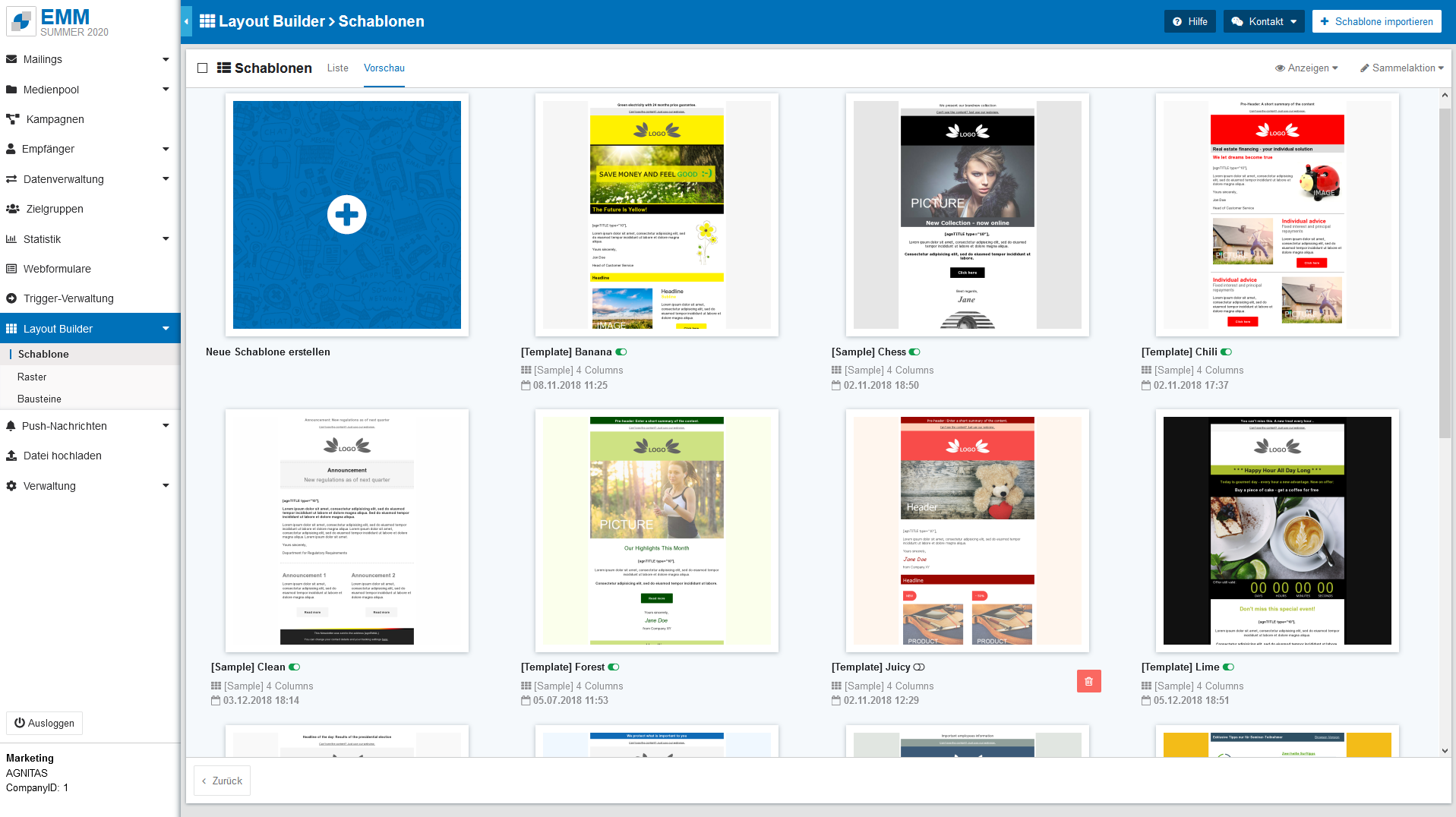Click the grid icon under the Chess template
Screen dimensions: 1456x817
click(x=836, y=371)
